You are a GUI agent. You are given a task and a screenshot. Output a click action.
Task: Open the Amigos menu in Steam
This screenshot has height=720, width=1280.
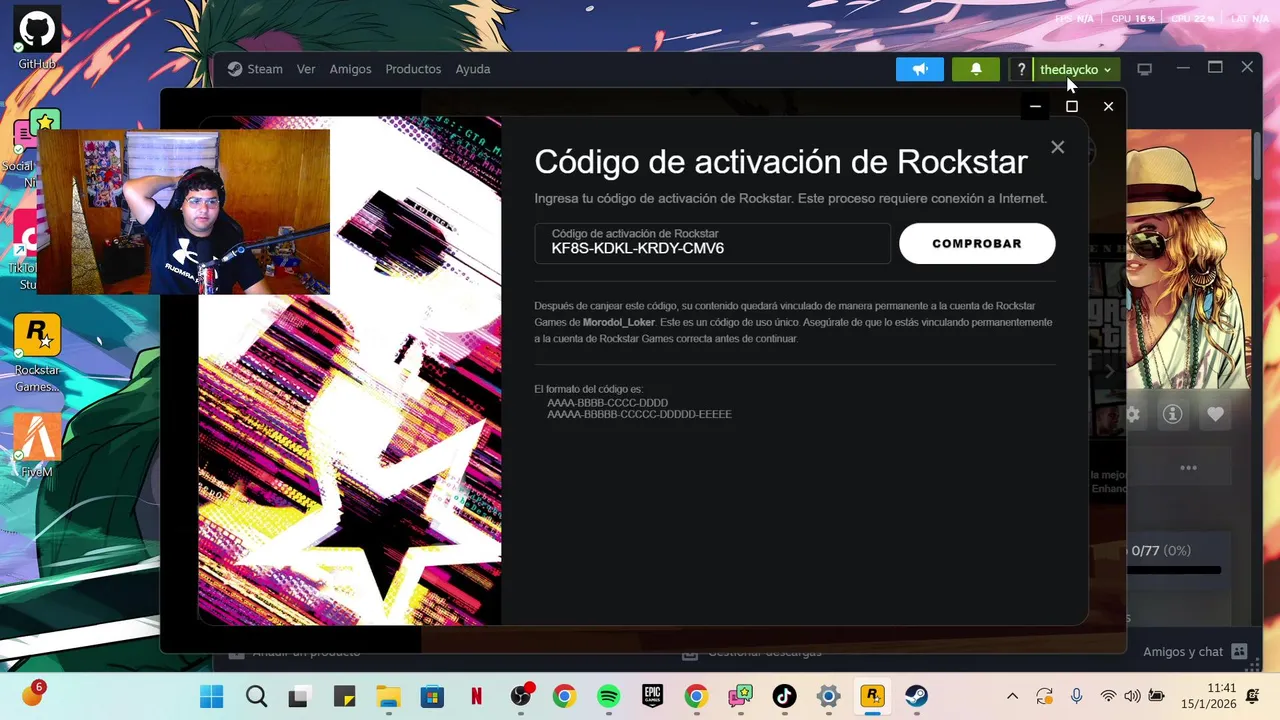tap(350, 69)
